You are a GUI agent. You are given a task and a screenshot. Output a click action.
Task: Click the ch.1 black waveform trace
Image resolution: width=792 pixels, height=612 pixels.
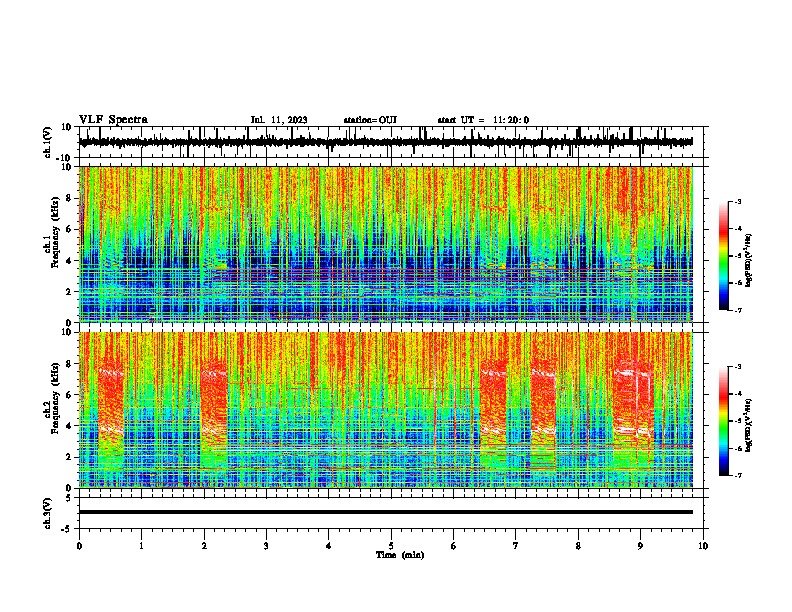click(x=386, y=142)
